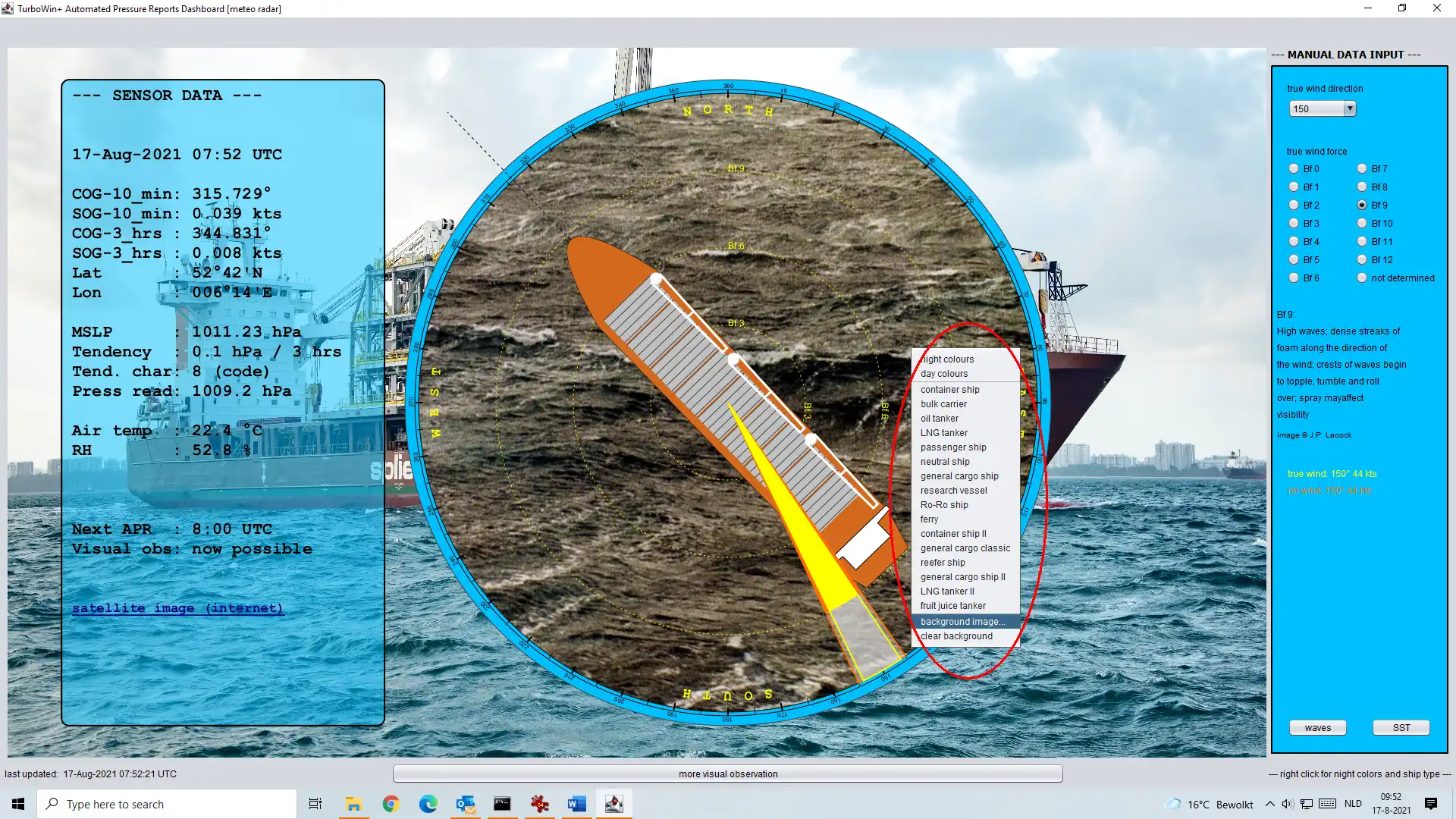Select 'container ship' from ship type menu
Viewport: 1456px width, 819px height.
tap(950, 389)
